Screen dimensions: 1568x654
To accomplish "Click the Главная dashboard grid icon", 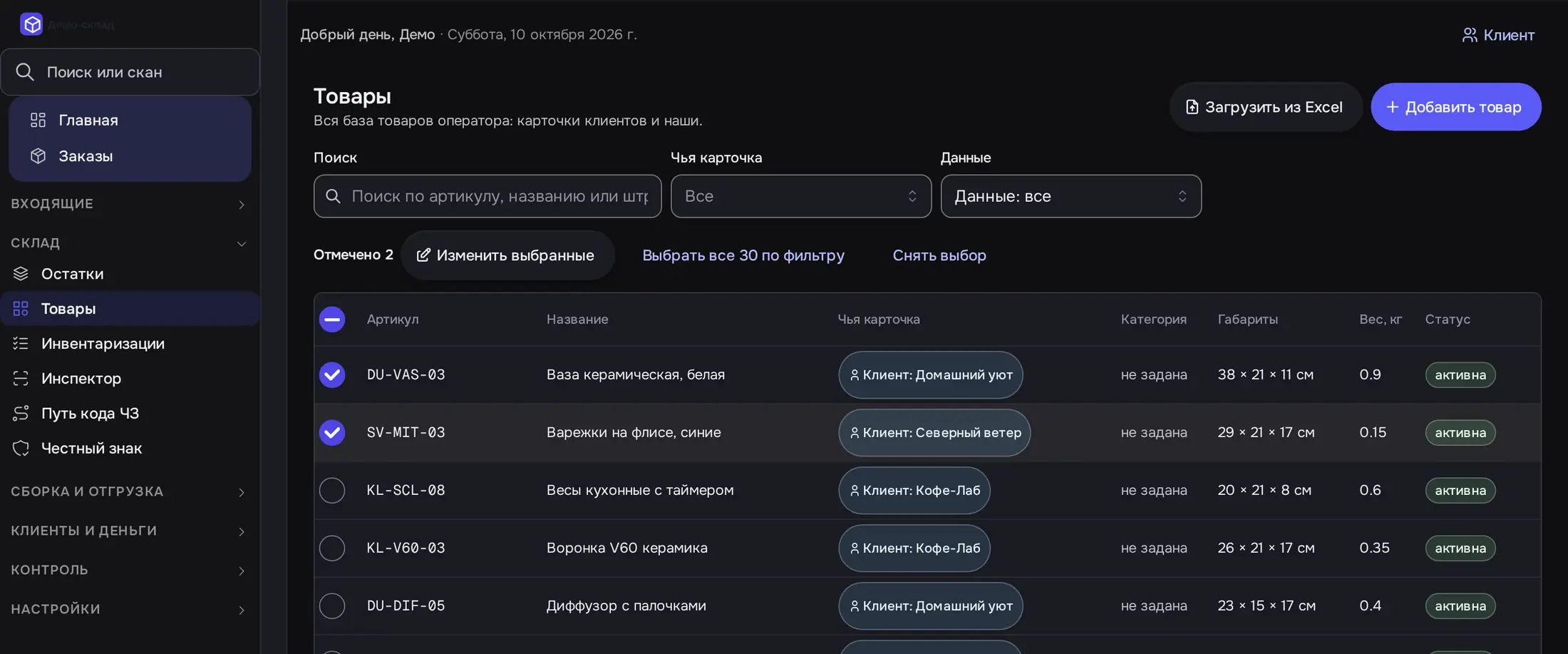I will [x=38, y=120].
